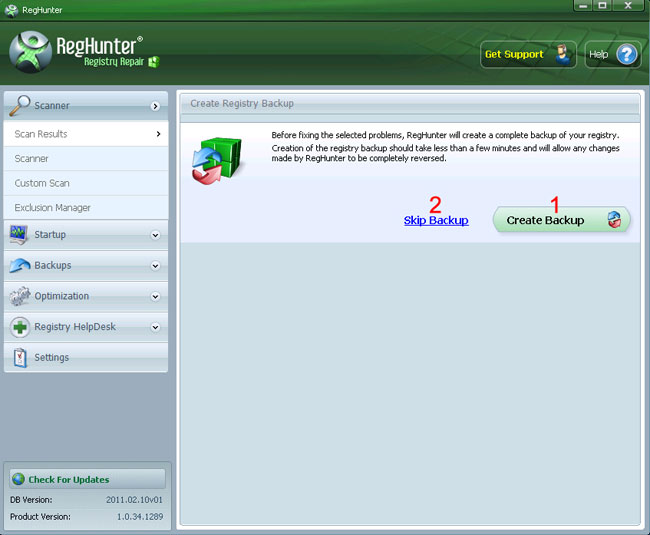The image size is (650, 535).
Task: Open the Custom Scan item
Action: coord(42,183)
